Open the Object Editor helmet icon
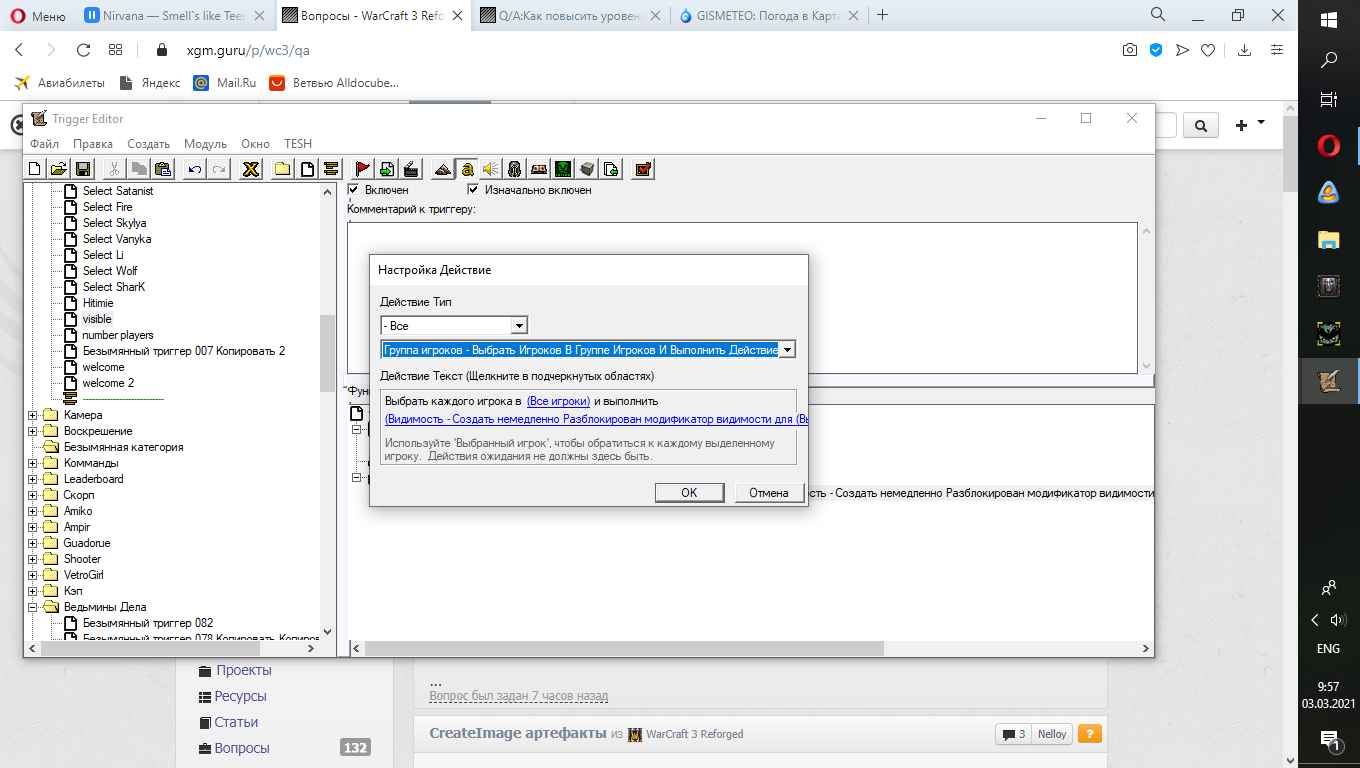The height and width of the screenshot is (768, 1360). pos(515,169)
